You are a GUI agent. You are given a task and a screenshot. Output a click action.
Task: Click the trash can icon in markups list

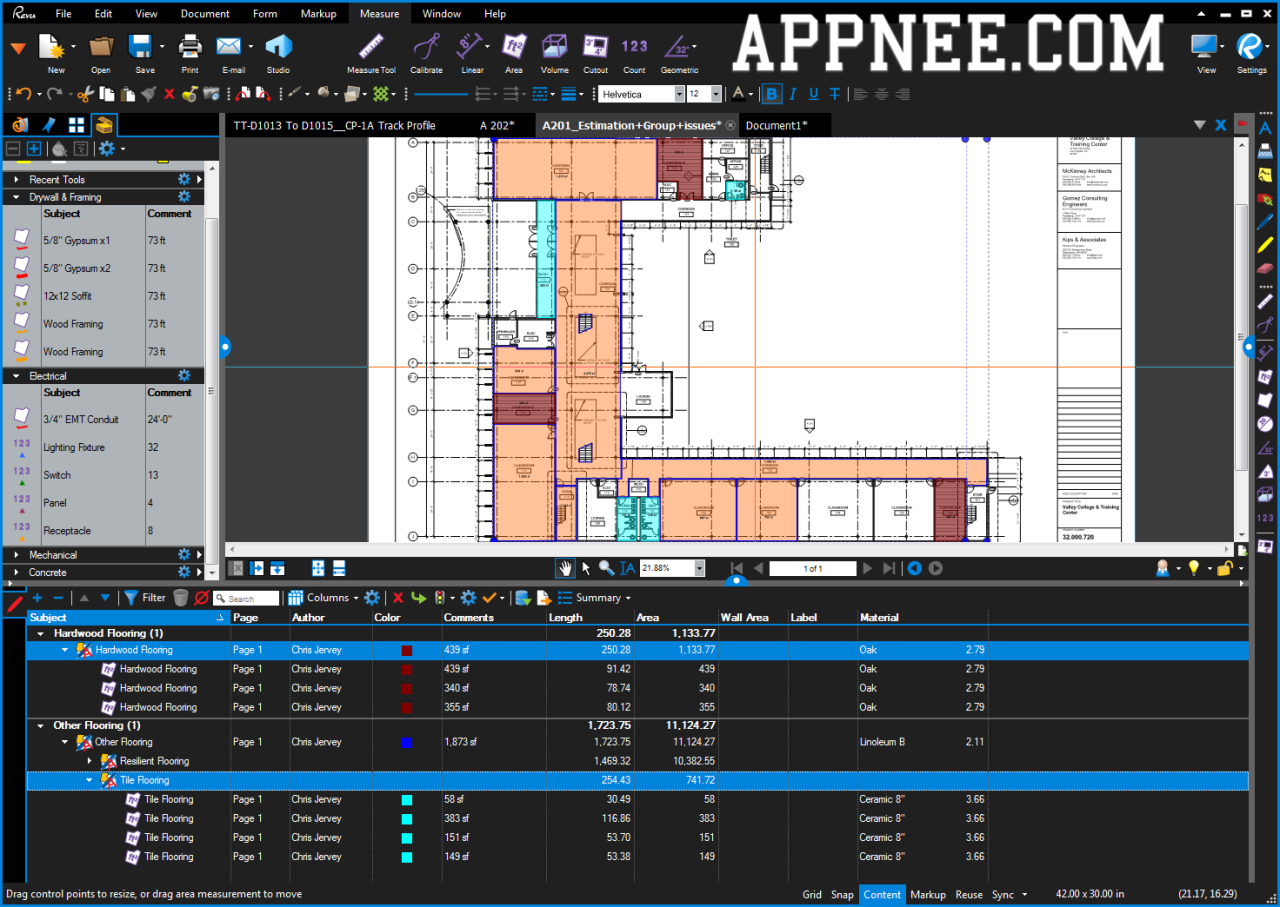[x=180, y=598]
